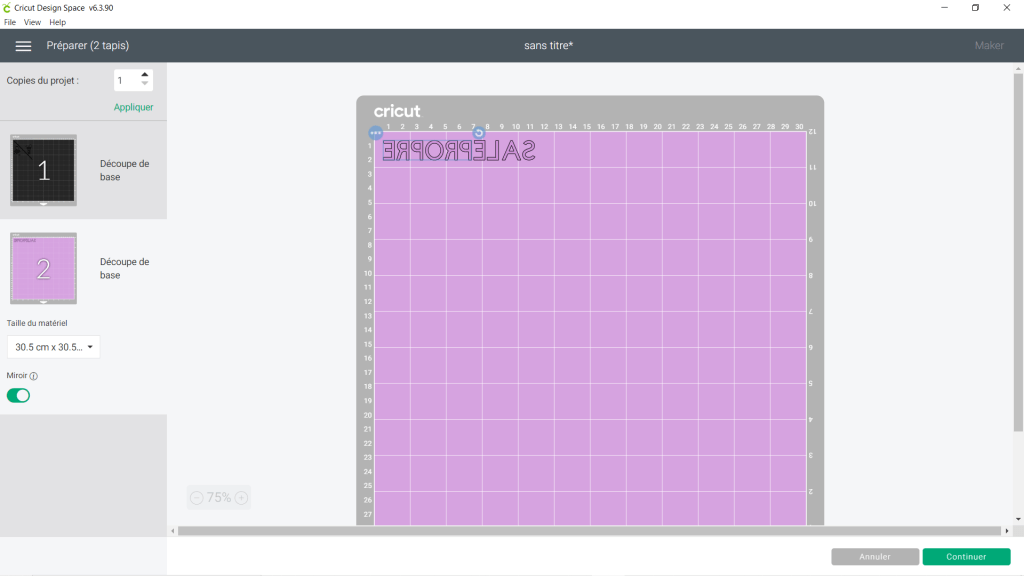This screenshot has height=576, width=1024.
Task: Open the File menu
Action: coord(10,22)
